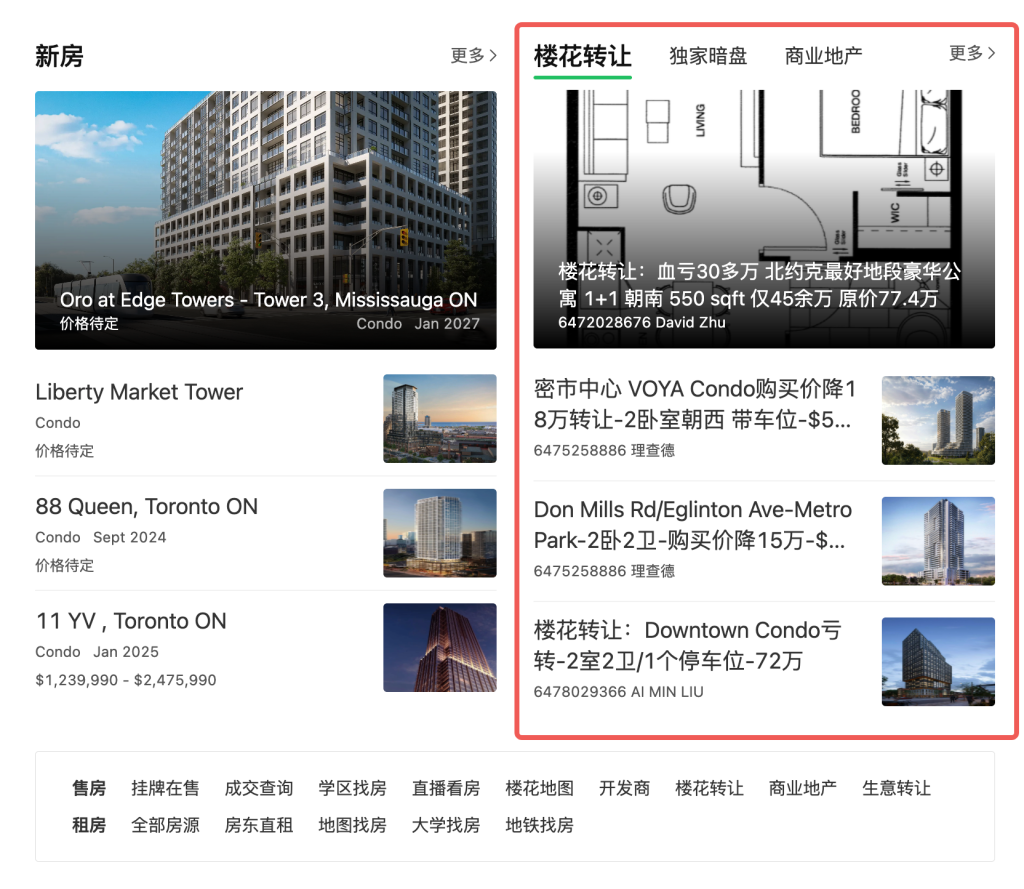1024x889 pixels.
Task: Open 88 Queen, Toronto ON listing
Action: (146, 506)
